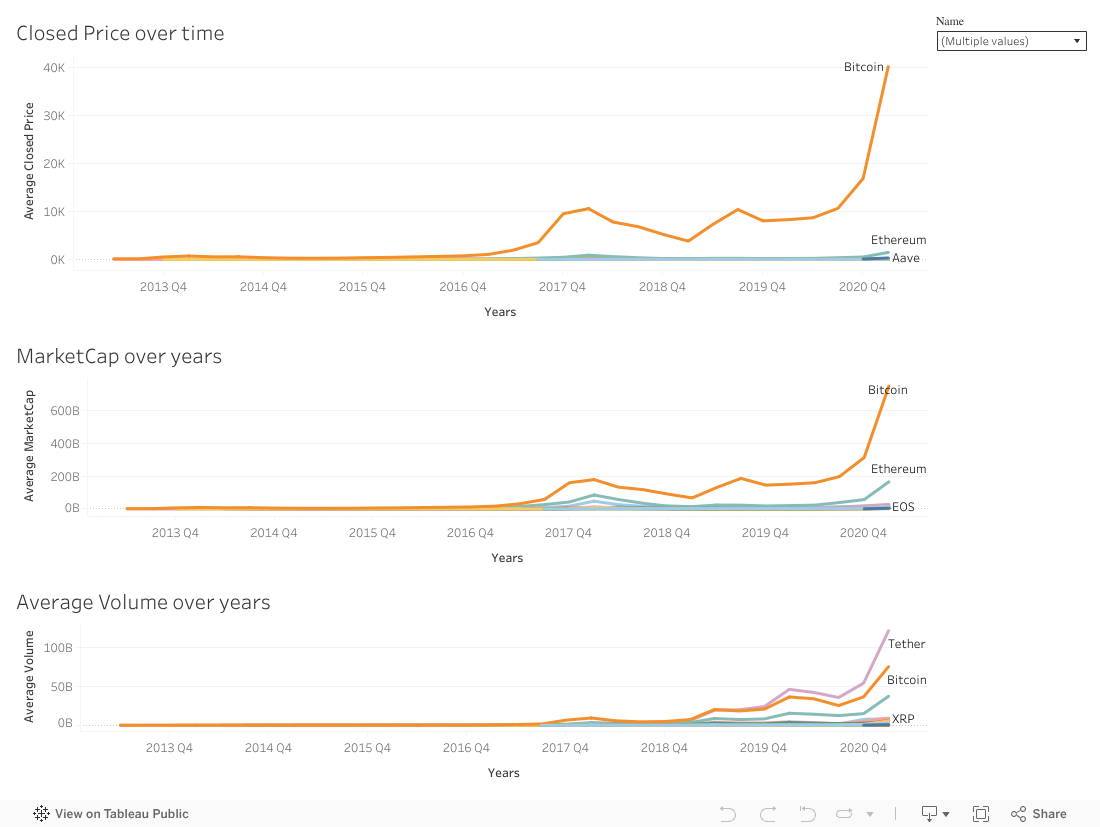The width and height of the screenshot is (1100, 827).
Task: Select the Ethereum label in MarketCap chart
Action: coord(898,469)
